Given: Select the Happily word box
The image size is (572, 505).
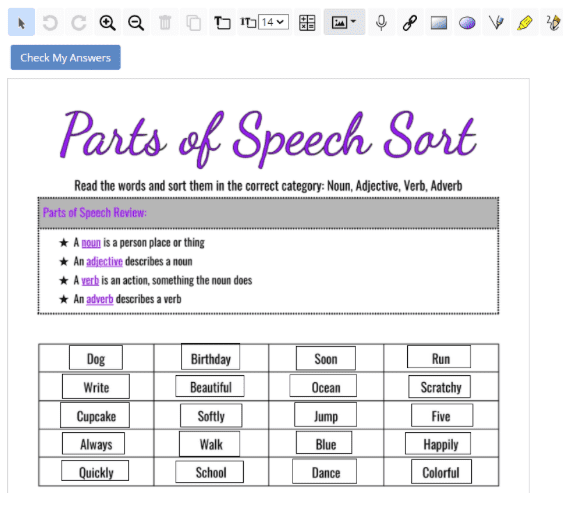Looking at the screenshot, I should (x=438, y=444).
